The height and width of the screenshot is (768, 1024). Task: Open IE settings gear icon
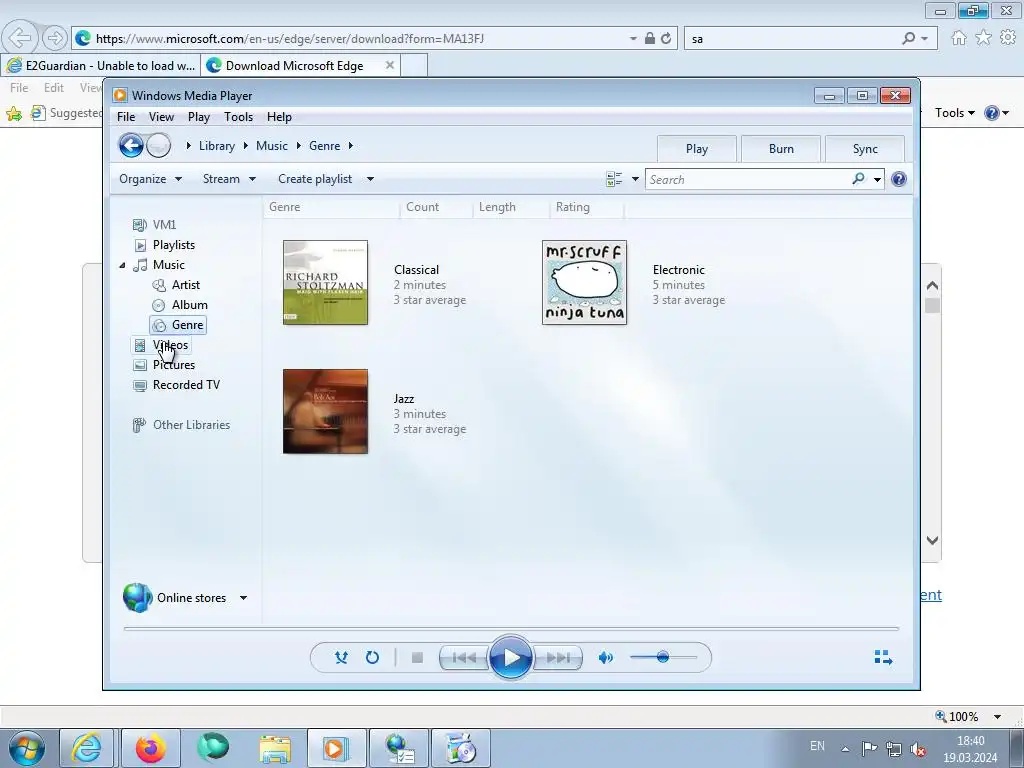[x=1008, y=38]
